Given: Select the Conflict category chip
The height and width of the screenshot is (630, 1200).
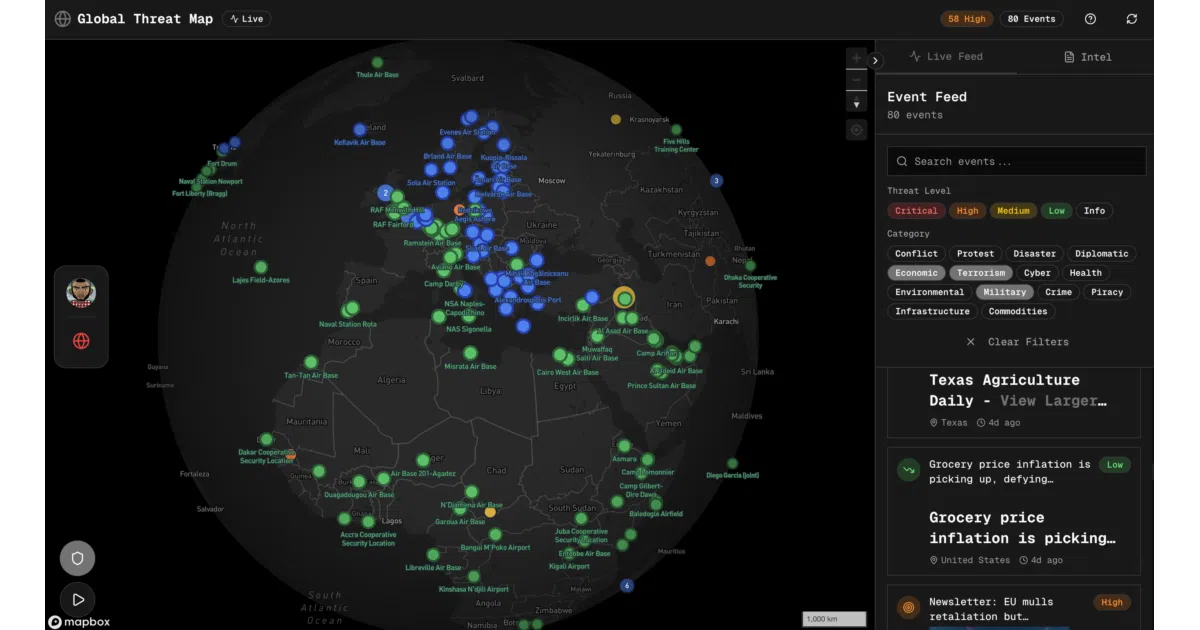Looking at the screenshot, I should coord(916,254).
